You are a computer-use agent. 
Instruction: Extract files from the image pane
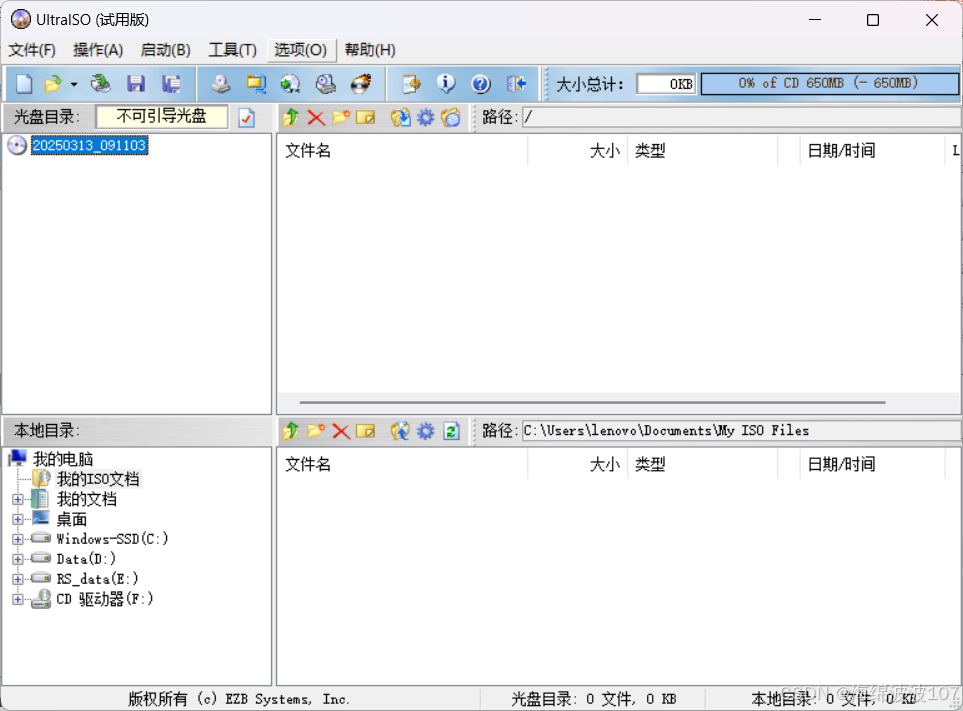(400, 117)
